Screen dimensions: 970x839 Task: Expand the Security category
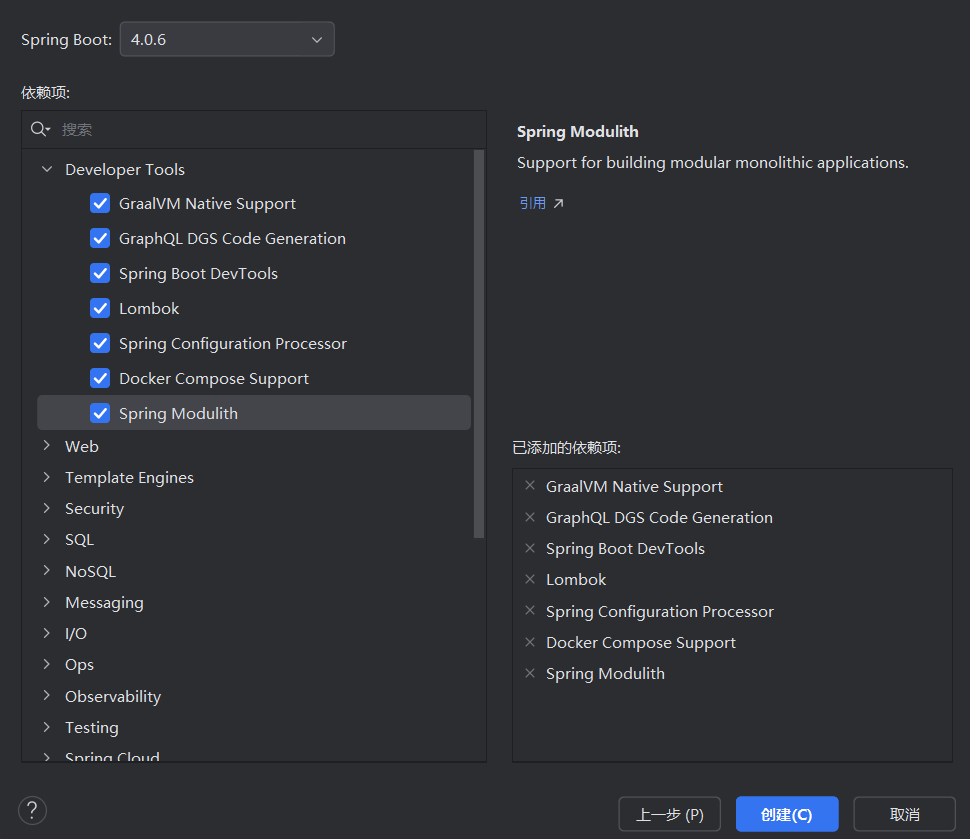click(47, 508)
